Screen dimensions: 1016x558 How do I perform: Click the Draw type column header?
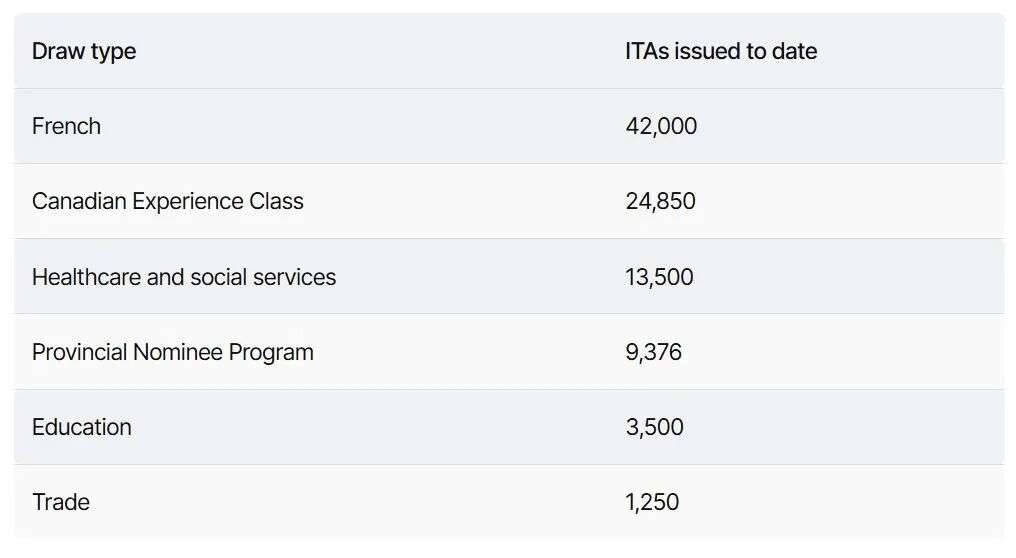(x=84, y=51)
